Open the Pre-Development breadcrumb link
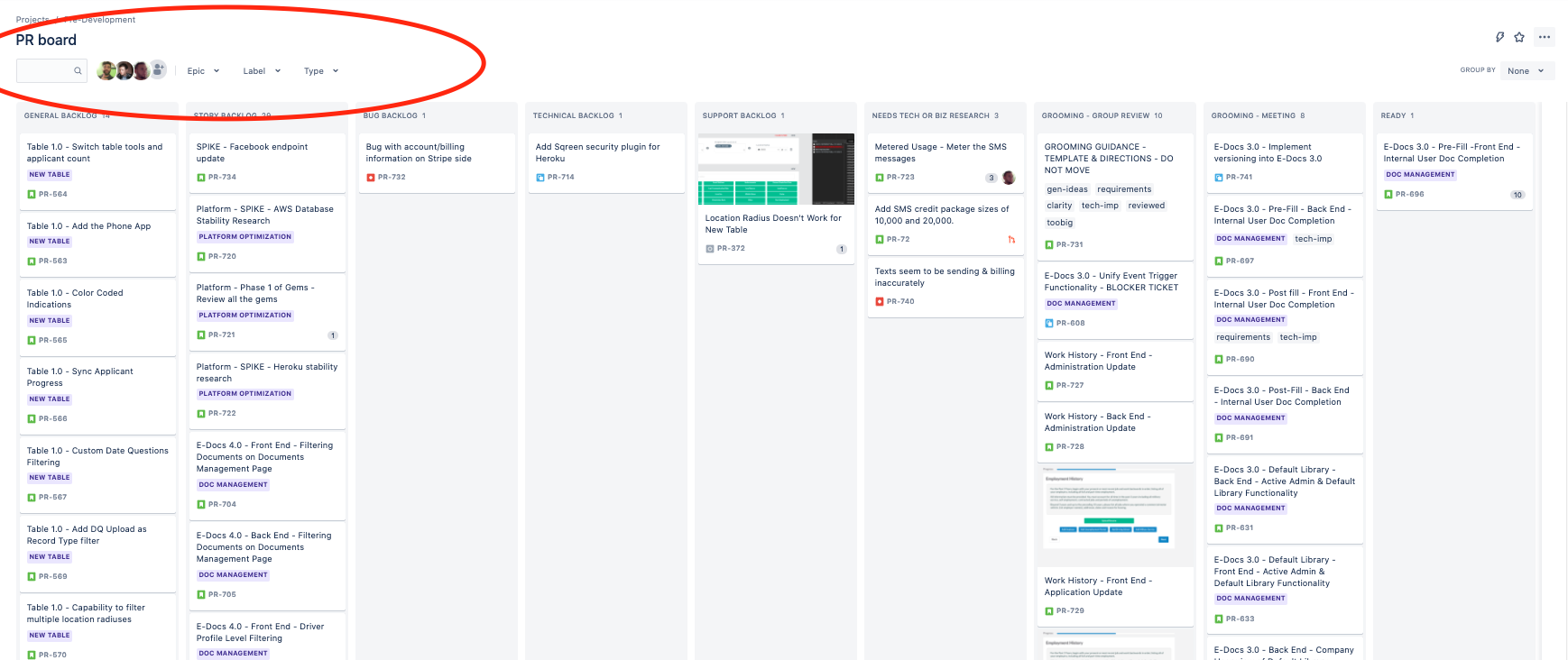 [x=98, y=20]
